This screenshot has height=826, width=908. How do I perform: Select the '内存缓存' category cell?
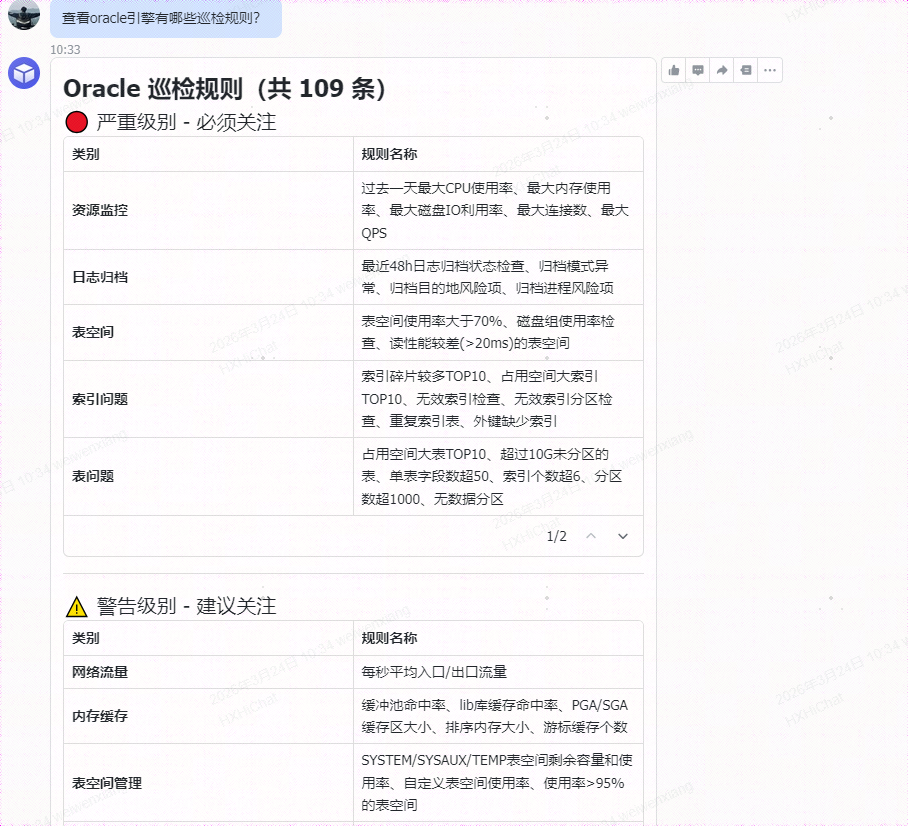click(208, 716)
